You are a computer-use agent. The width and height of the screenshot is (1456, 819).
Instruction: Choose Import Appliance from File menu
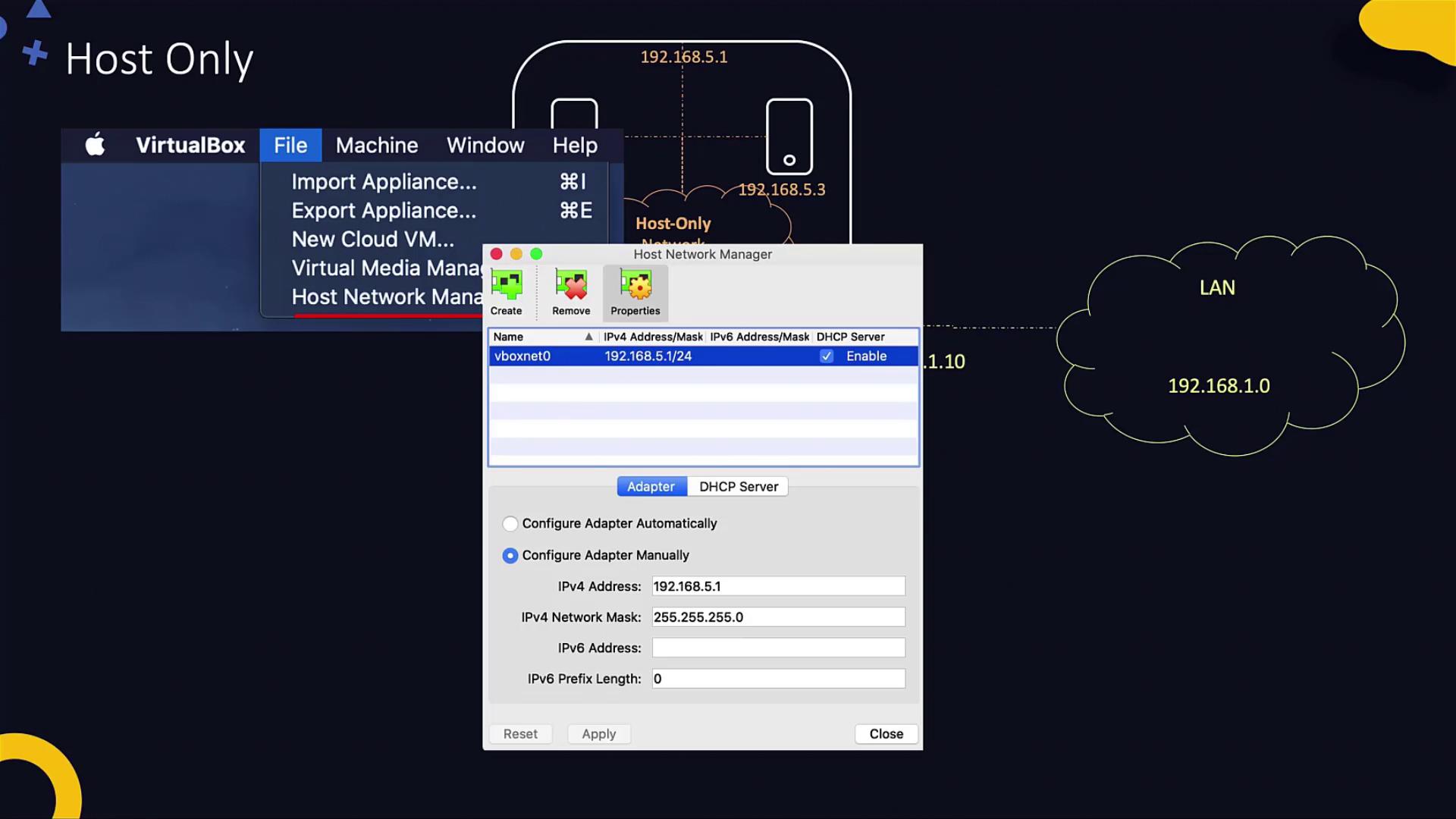[x=384, y=182]
